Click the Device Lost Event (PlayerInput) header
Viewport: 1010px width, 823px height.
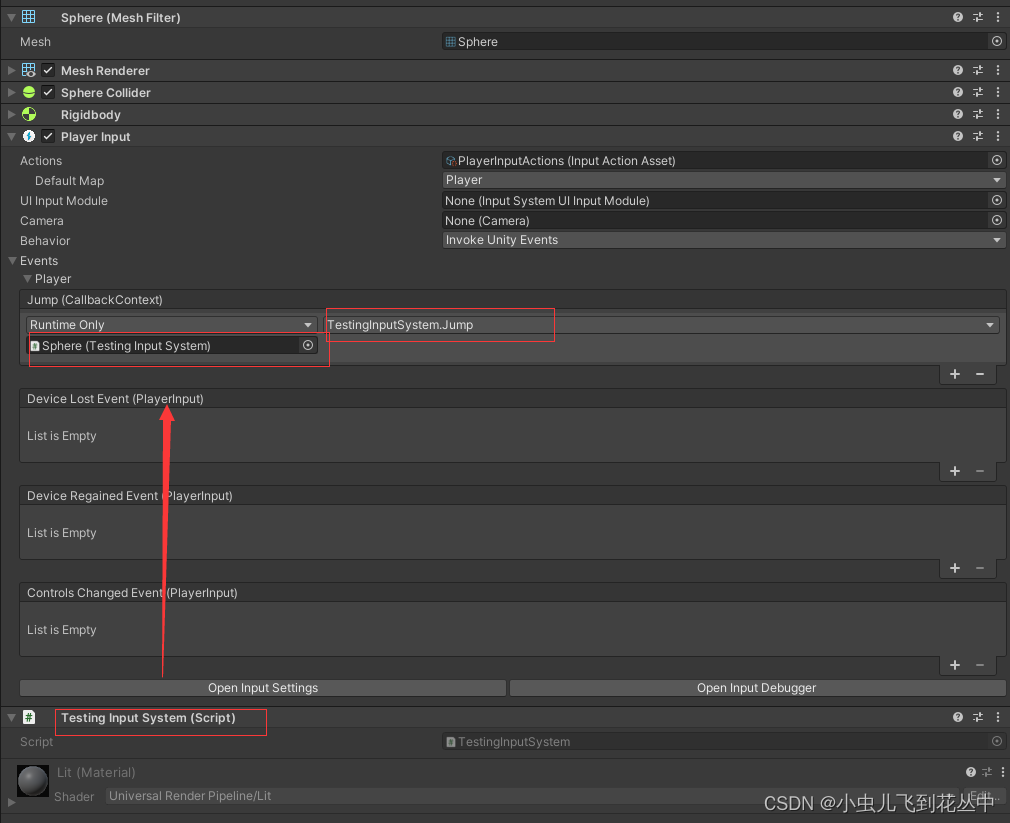(513, 399)
